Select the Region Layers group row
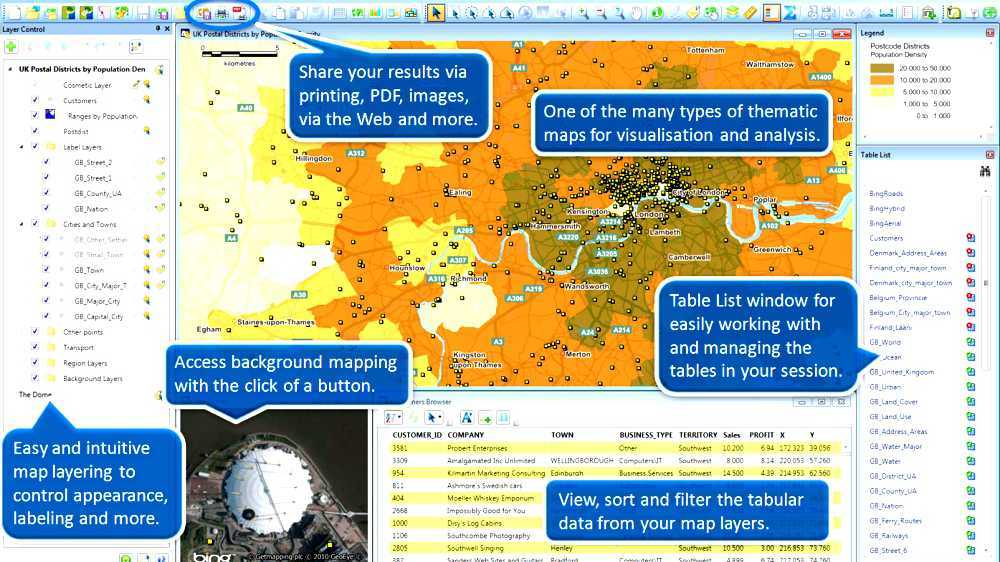 (x=85, y=363)
